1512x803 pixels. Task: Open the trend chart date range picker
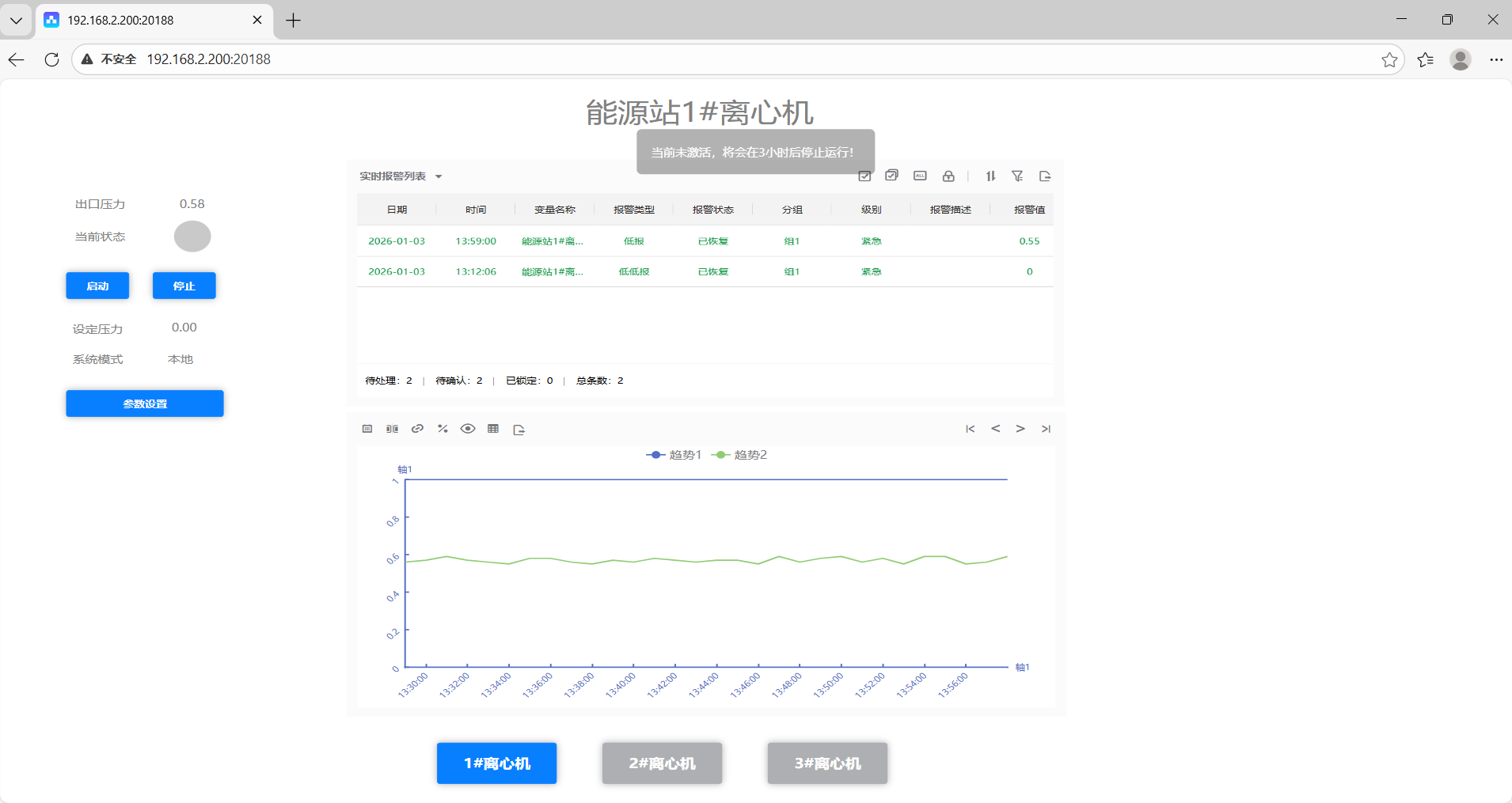click(367, 429)
